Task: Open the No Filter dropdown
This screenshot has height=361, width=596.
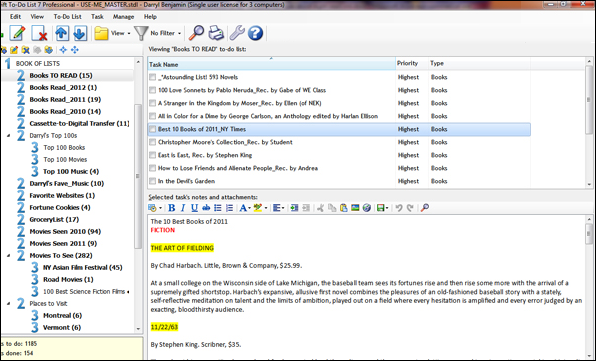Action: [x=158, y=33]
